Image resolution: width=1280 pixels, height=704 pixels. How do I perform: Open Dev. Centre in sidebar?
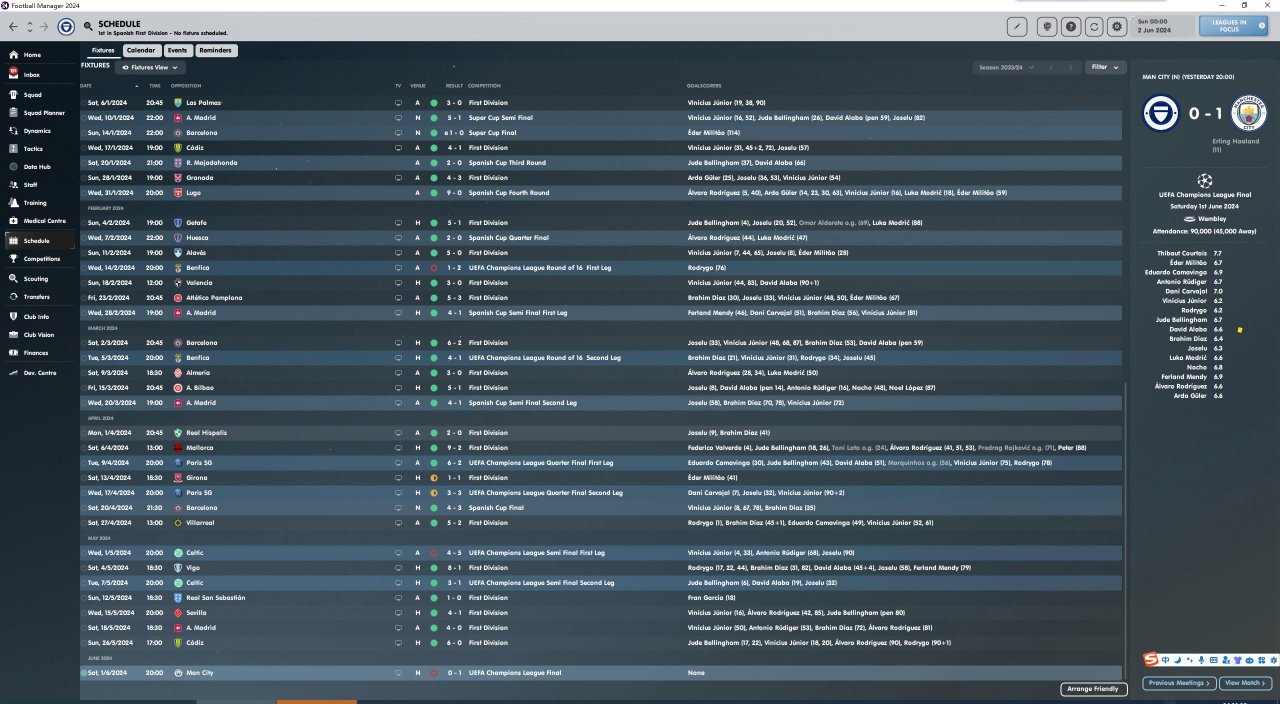(x=40, y=373)
